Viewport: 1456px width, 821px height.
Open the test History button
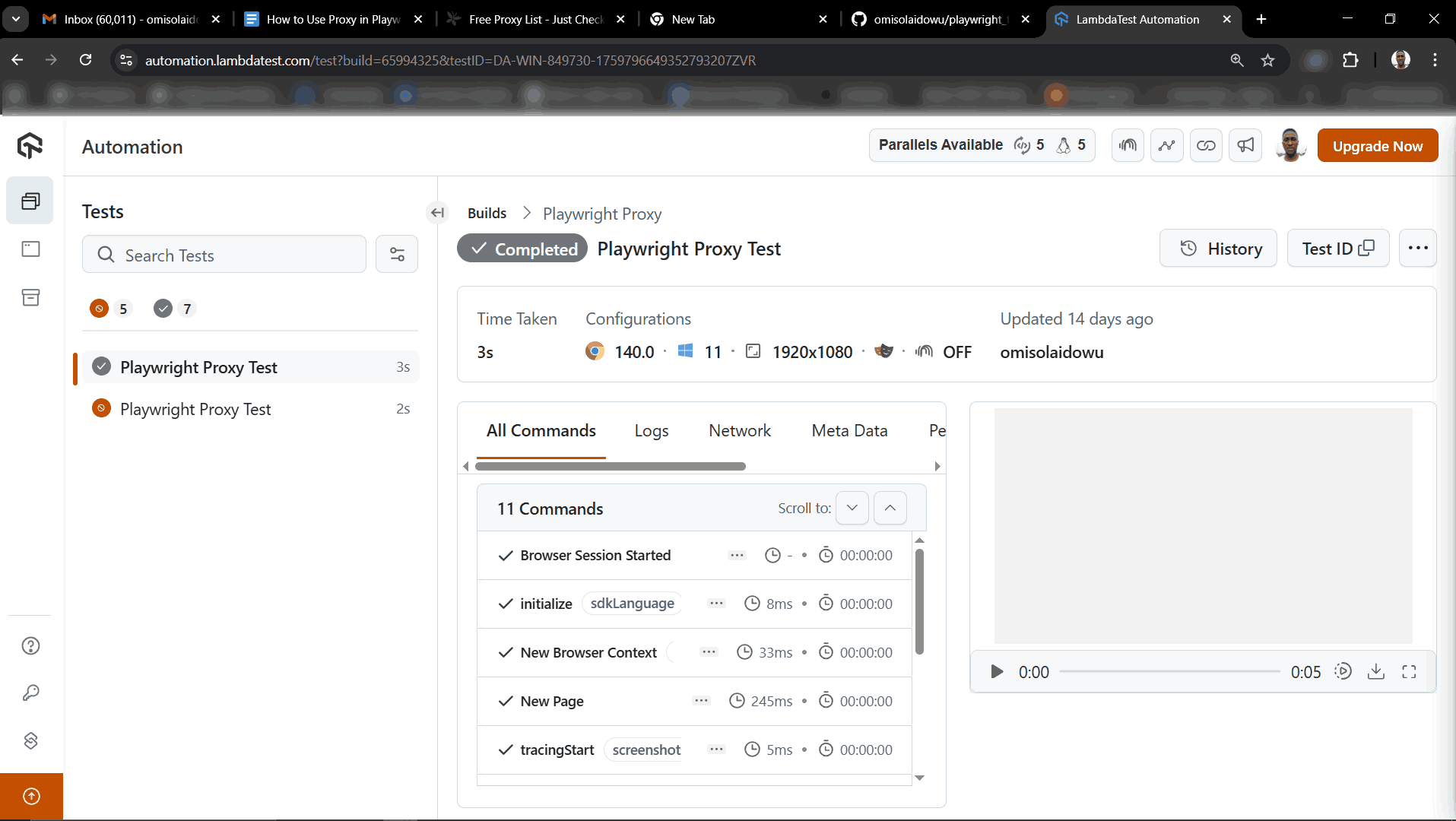click(x=1218, y=249)
